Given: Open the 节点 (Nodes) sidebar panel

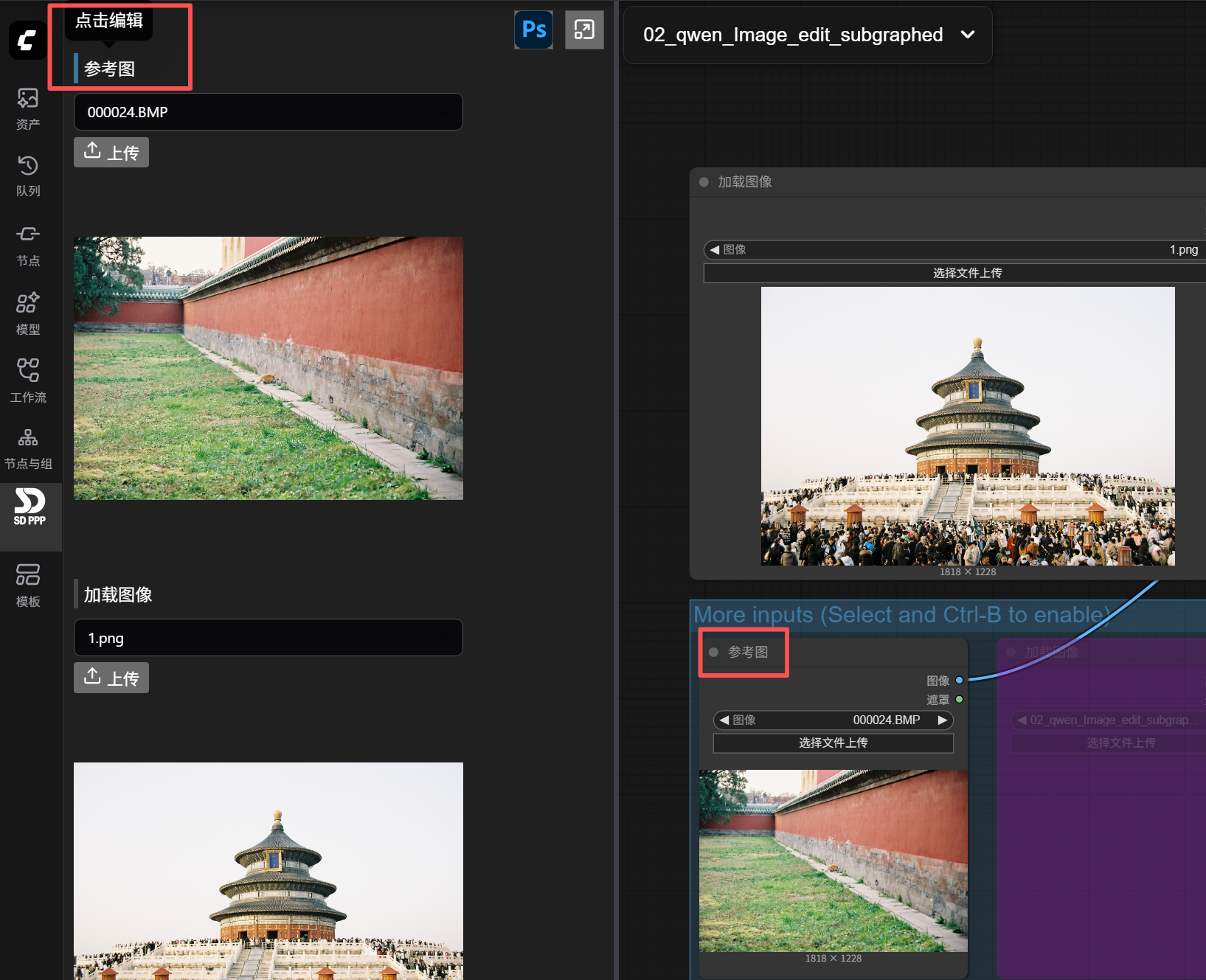Looking at the screenshot, I should (x=28, y=246).
